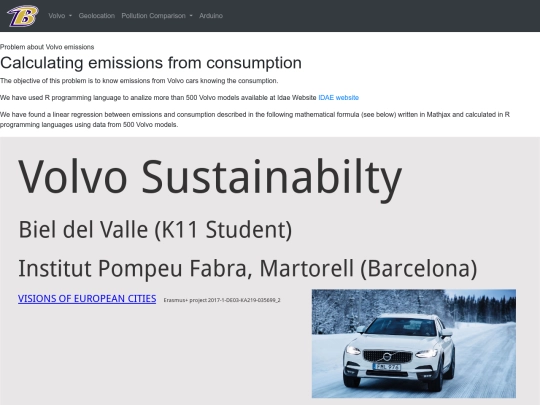Click the sentence about the problem objective
Viewport: 540px width, 405px height.
click(139, 81)
